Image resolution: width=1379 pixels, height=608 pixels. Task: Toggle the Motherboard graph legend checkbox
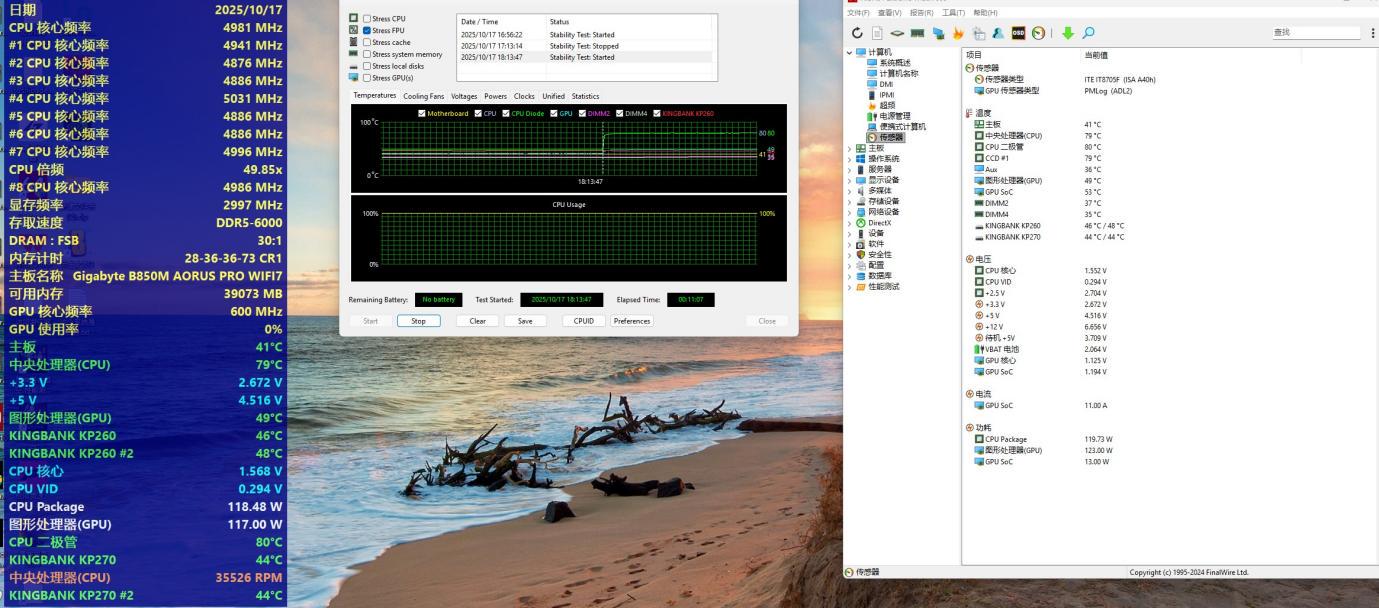(x=422, y=113)
